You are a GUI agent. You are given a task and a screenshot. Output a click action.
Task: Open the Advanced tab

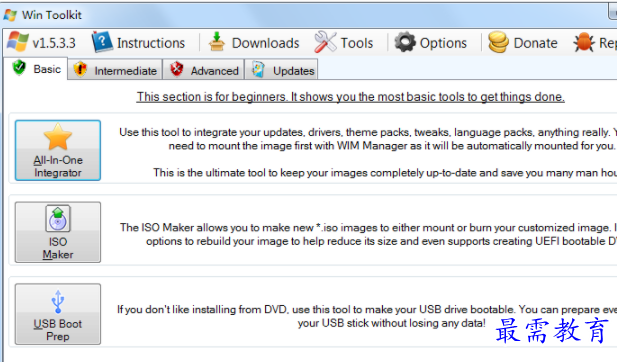tap(203, 70)
